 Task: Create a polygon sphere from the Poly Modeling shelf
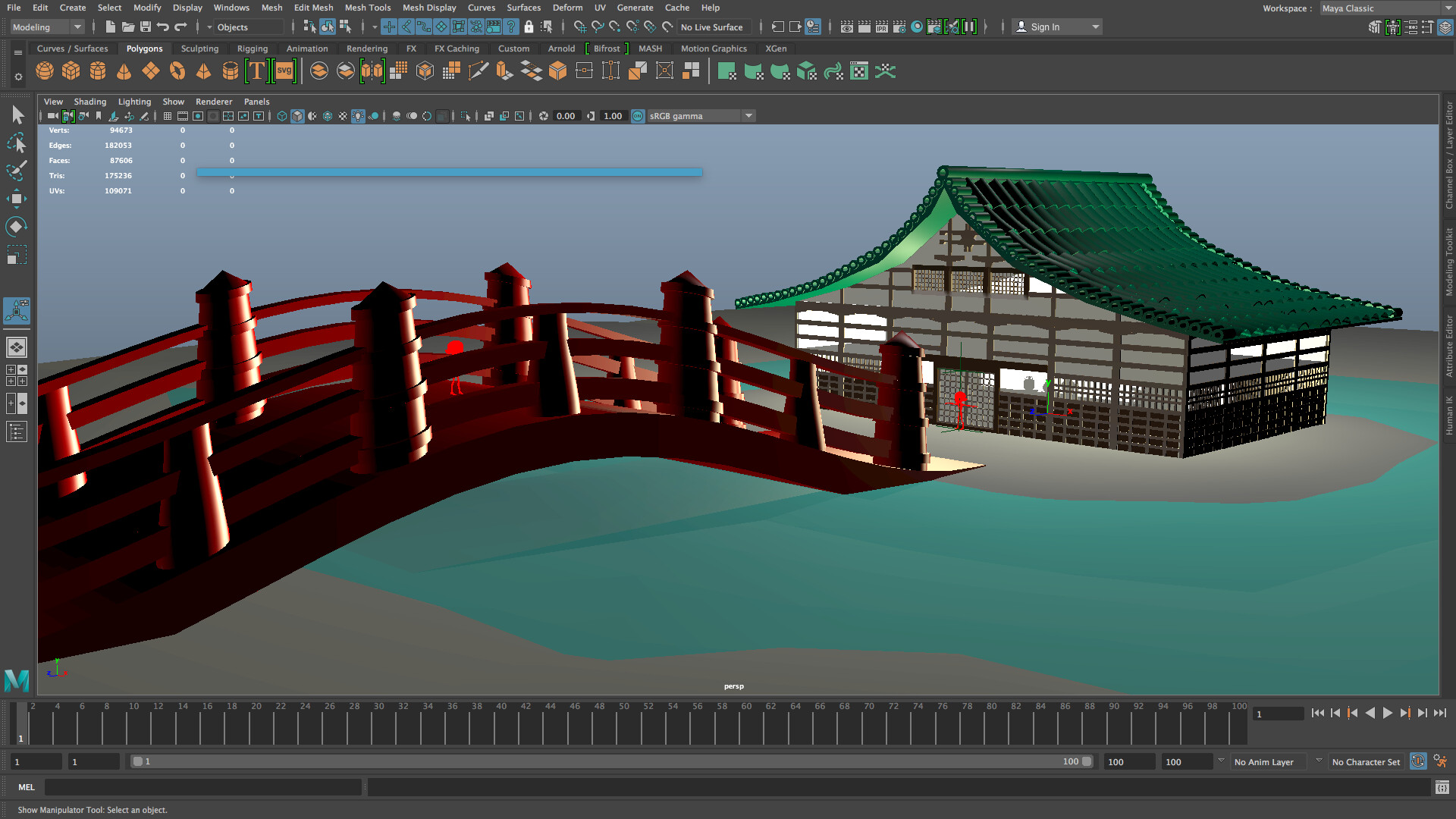click(x=44, y=70)
